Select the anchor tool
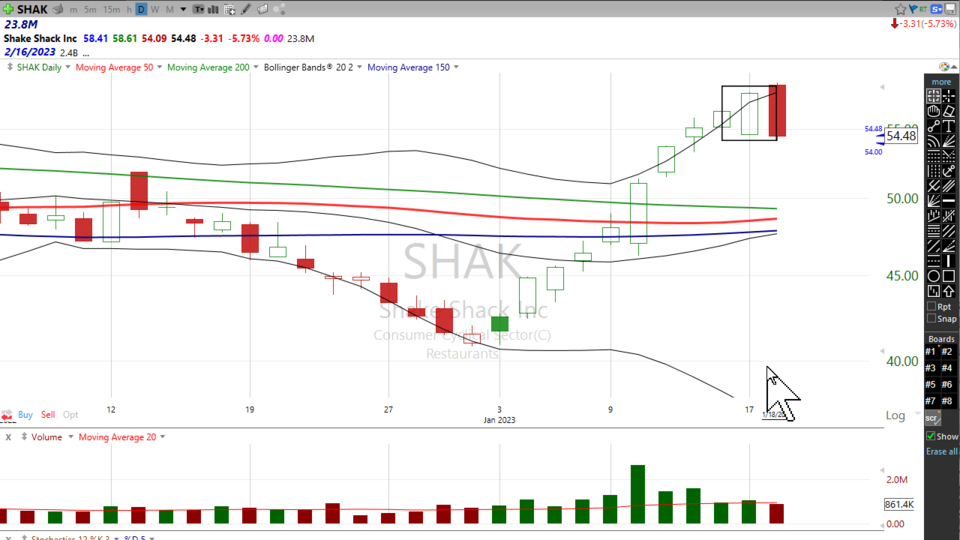The image size is (960, 540). click(x=949, y=171)
